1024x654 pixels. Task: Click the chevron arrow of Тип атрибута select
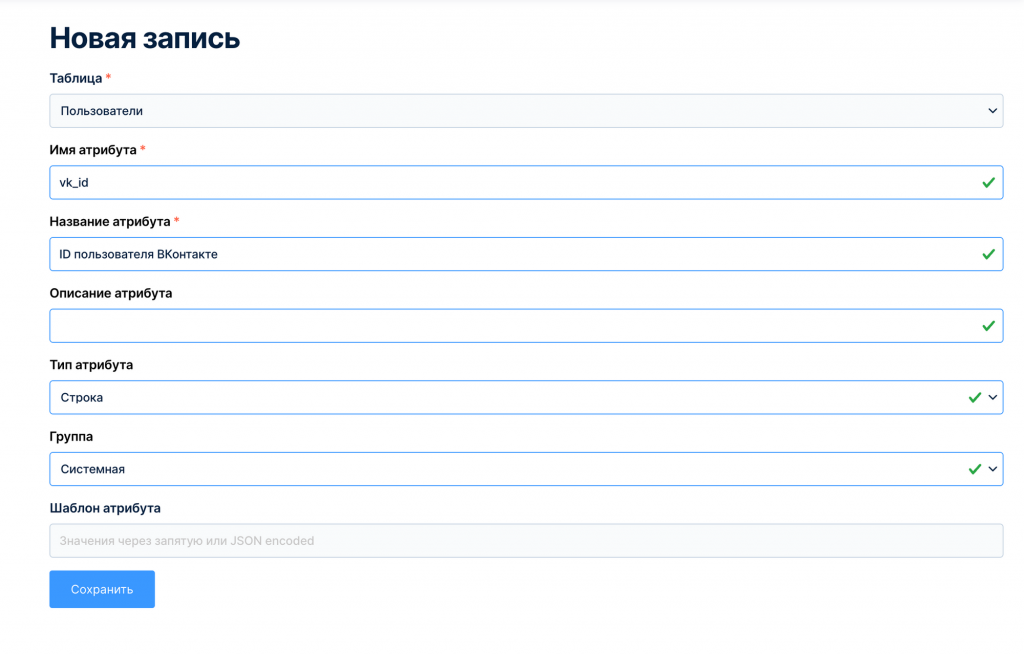click(993, 397)
